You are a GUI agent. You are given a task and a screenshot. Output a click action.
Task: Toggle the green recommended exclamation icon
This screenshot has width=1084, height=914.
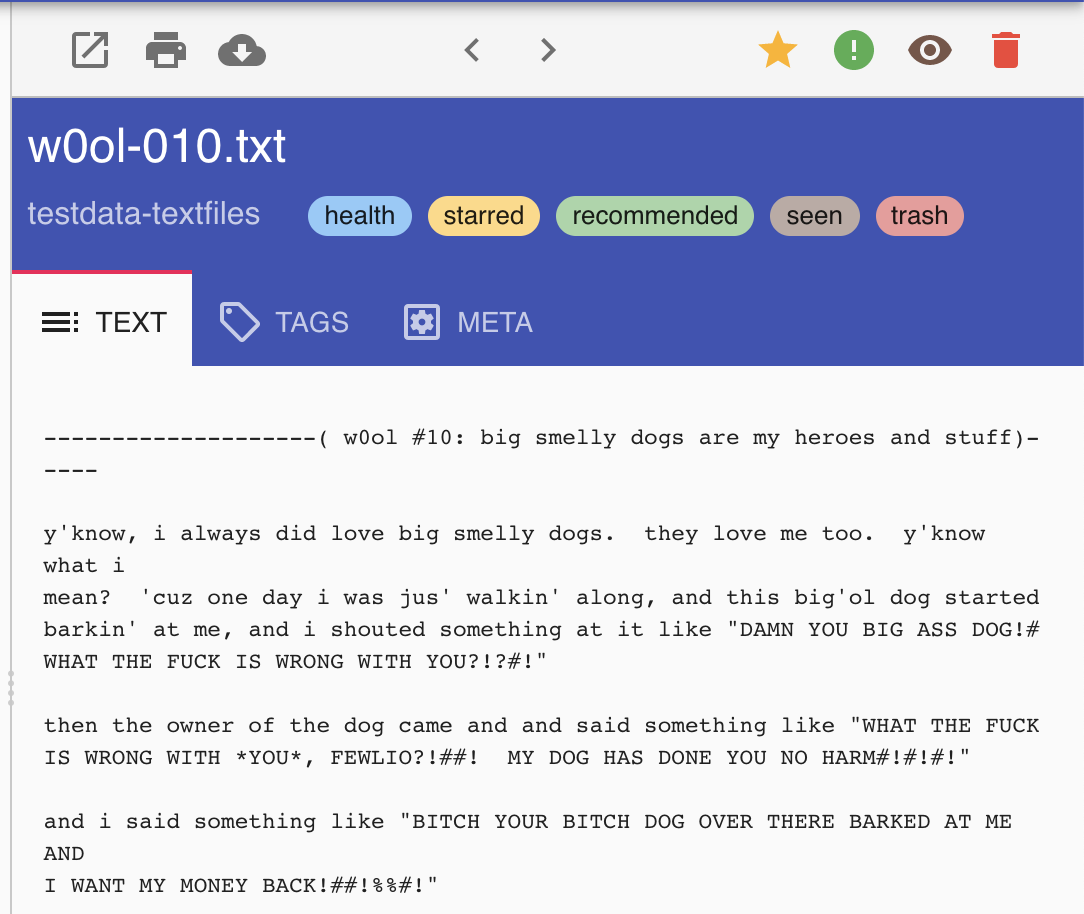click(x=853, y=50)
